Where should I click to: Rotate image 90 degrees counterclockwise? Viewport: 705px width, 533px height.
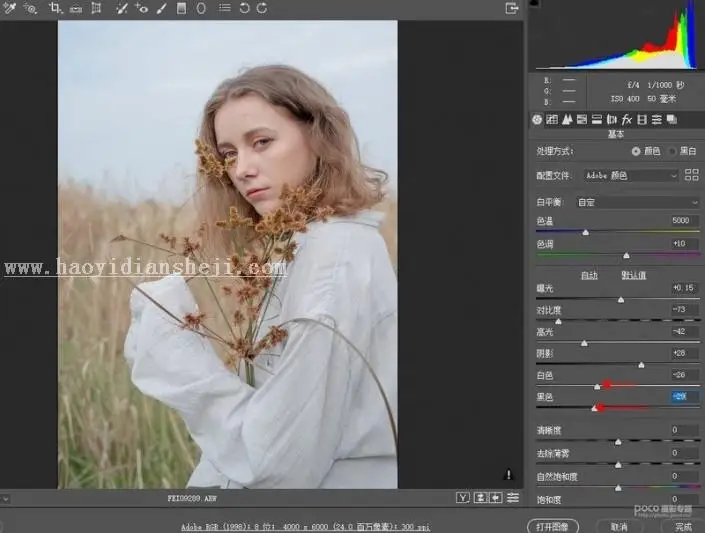pyautogui.click(x=244, y=8)
